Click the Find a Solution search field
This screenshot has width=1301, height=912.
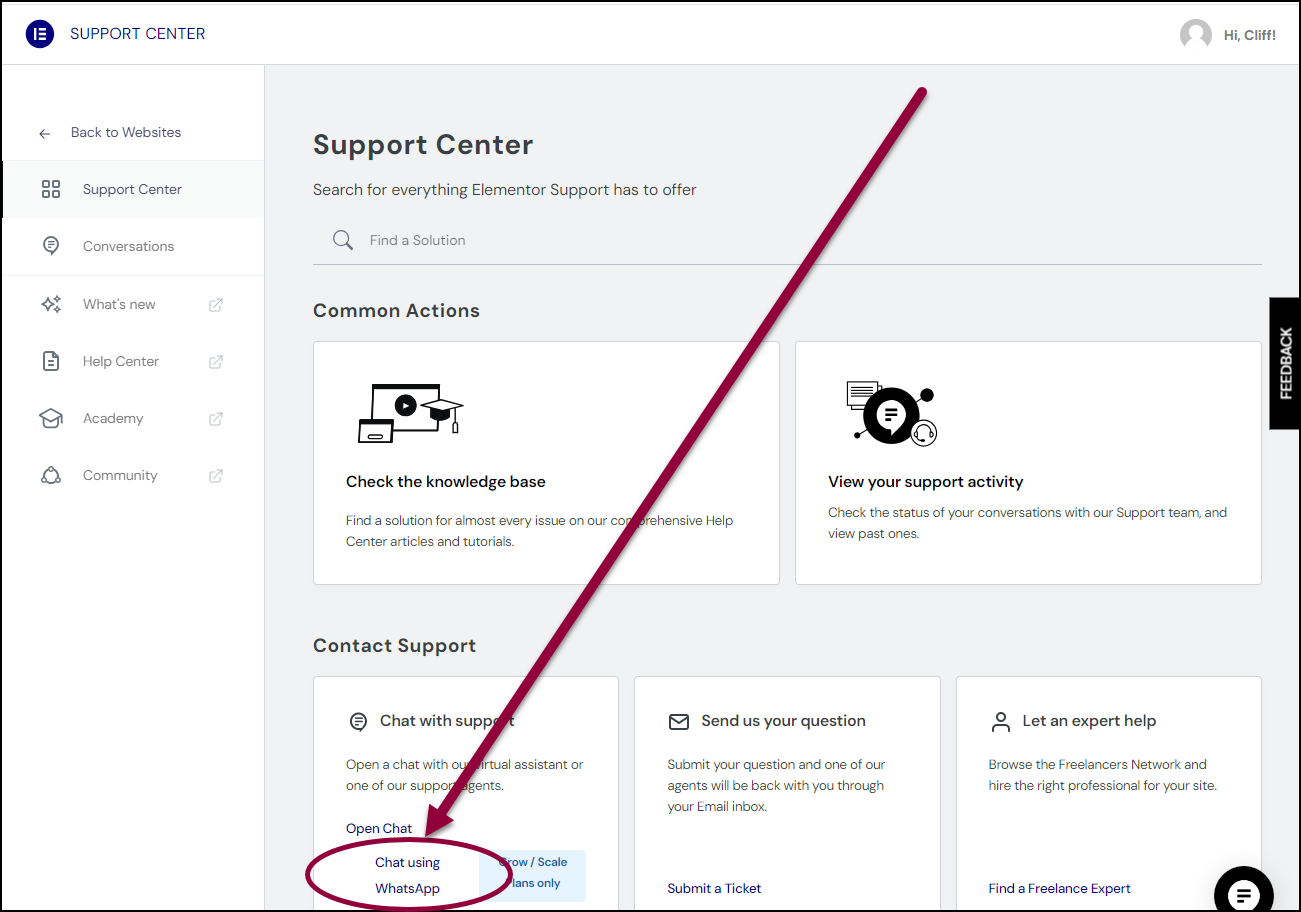(x=787, y=240)
